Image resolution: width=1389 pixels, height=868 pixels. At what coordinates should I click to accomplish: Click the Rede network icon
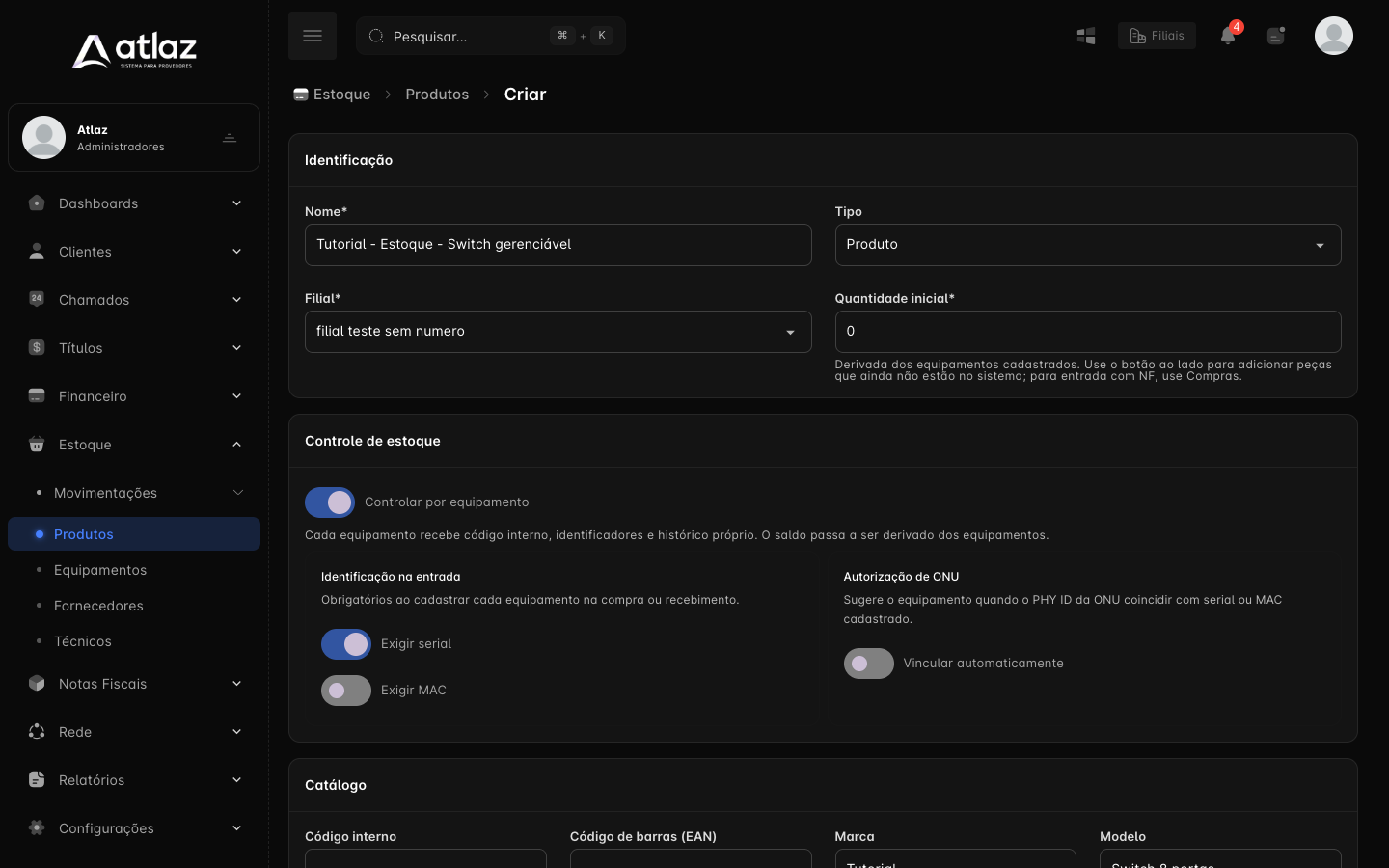(37, 731)
